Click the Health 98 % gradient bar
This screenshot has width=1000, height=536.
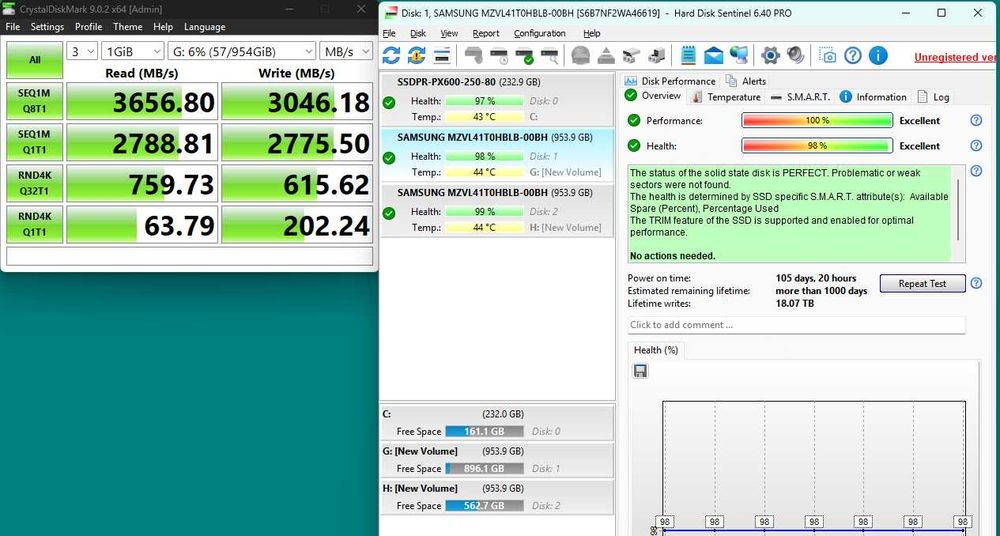click(x=817, y=145)
